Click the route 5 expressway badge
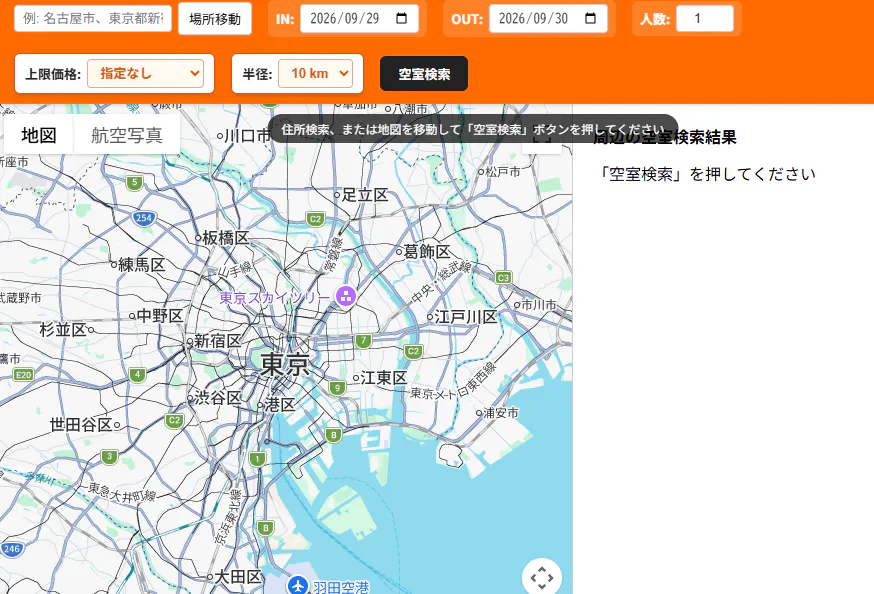 [x=134, y=183]
